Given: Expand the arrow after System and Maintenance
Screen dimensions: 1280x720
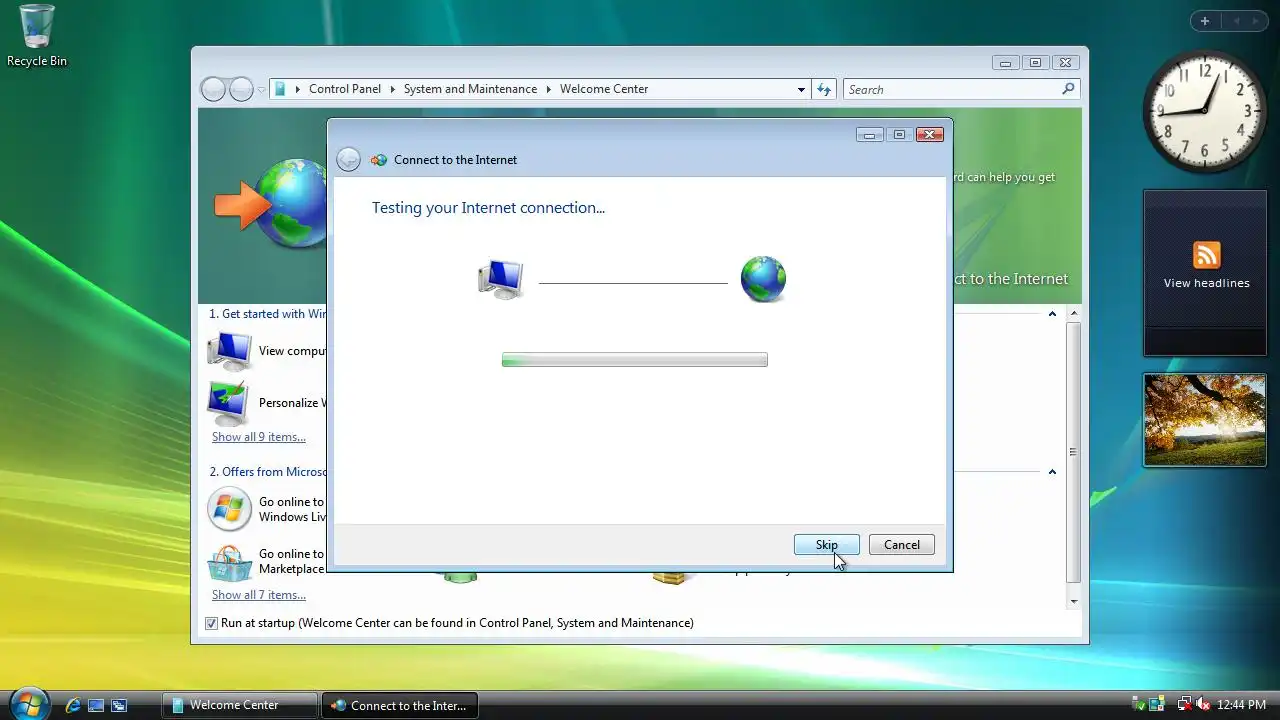Looking at the screenshot, I should (548, 89).
